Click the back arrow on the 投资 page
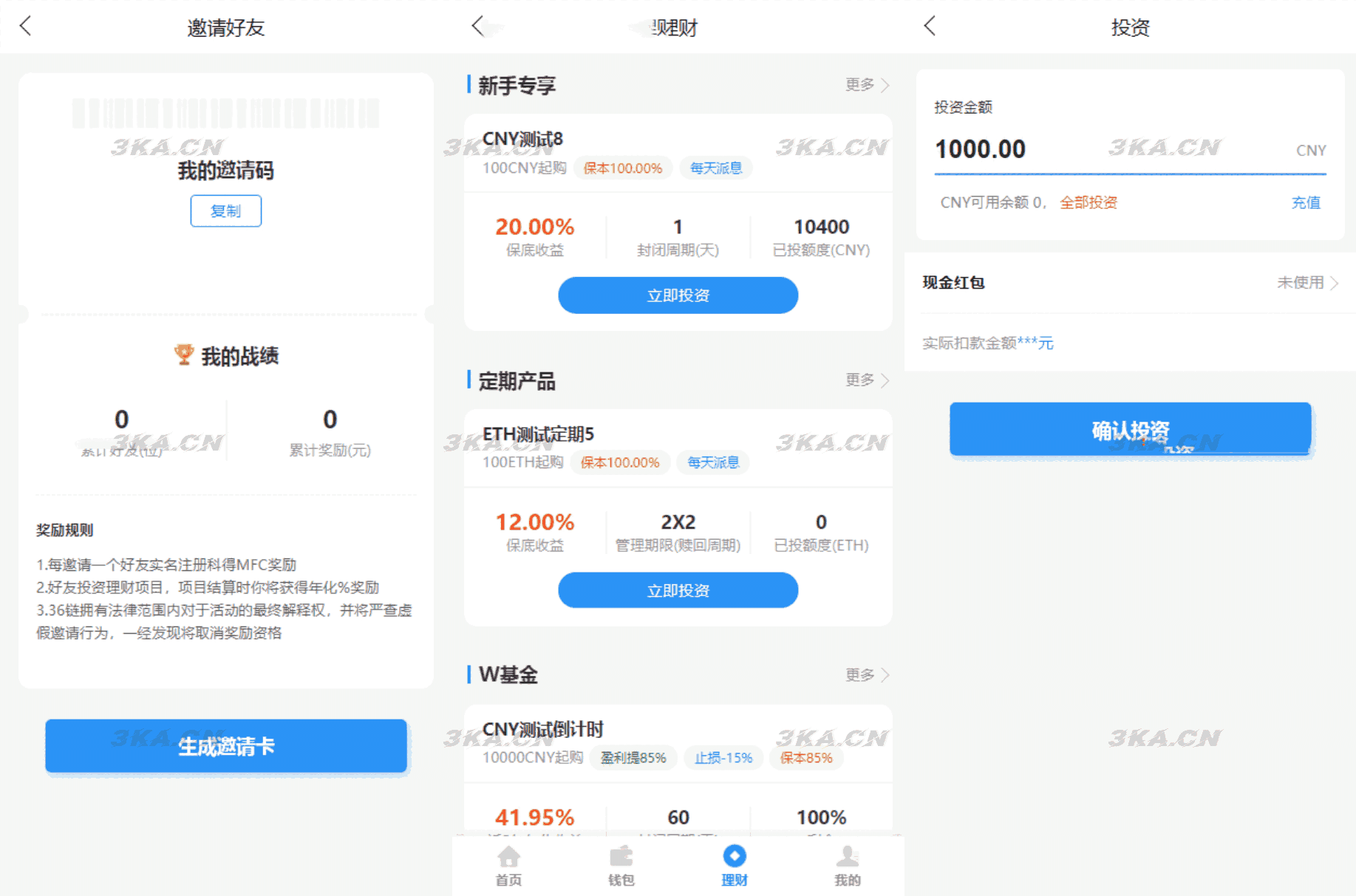The height and width of the screenshot is (896, 1356). click(929, 26)
